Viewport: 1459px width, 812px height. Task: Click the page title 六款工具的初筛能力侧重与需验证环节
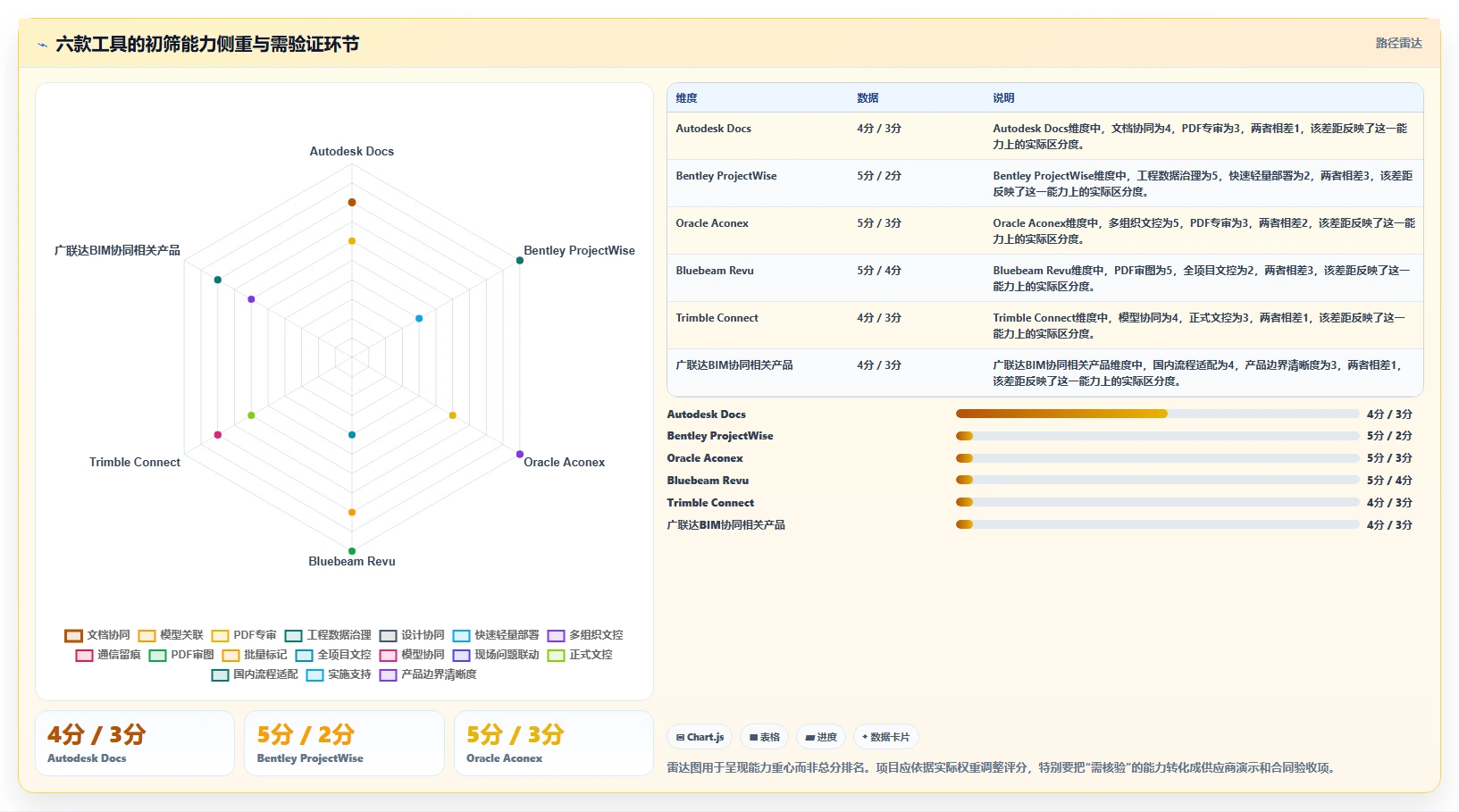[x=207, y=44]
